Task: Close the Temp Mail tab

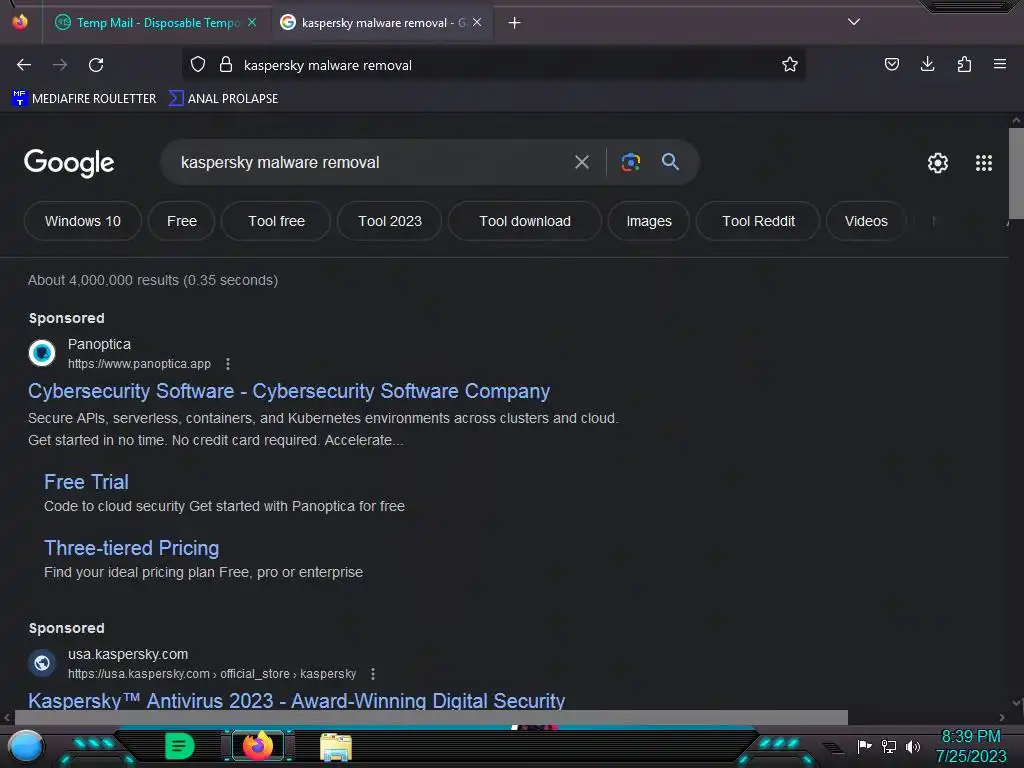Action: [x=252, y=22]
